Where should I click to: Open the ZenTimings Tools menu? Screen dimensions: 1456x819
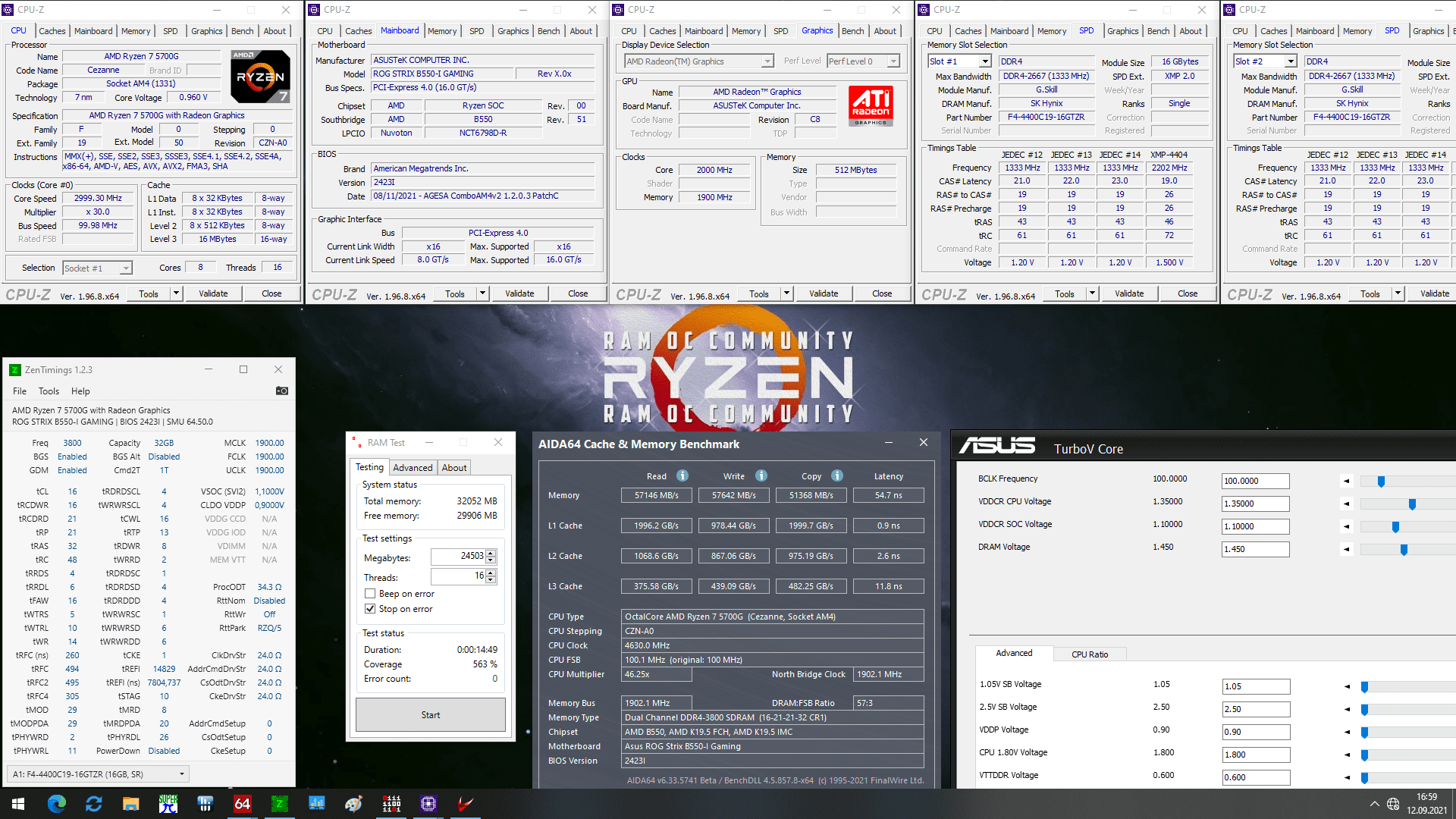click(x=49, y=391)
